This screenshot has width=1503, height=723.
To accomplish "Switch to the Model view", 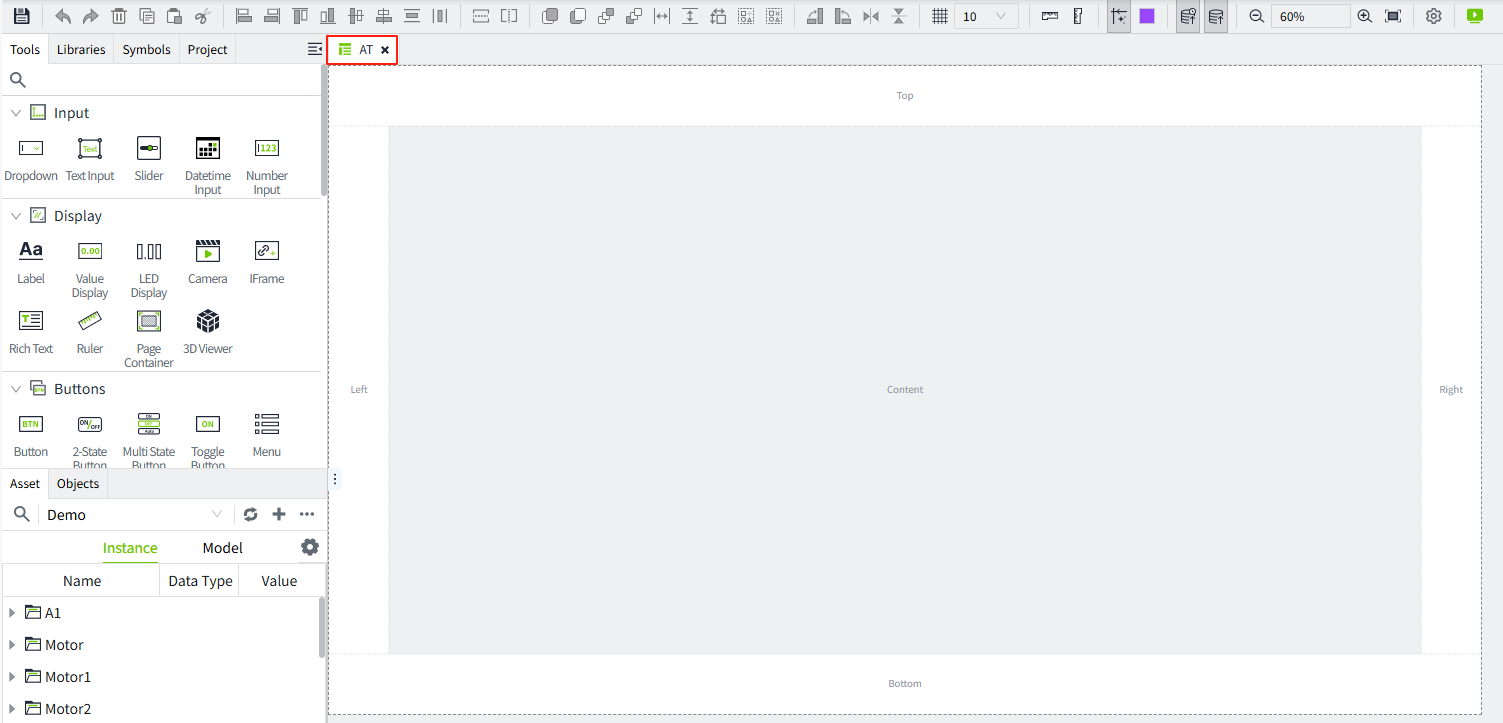I will [222, 548].
